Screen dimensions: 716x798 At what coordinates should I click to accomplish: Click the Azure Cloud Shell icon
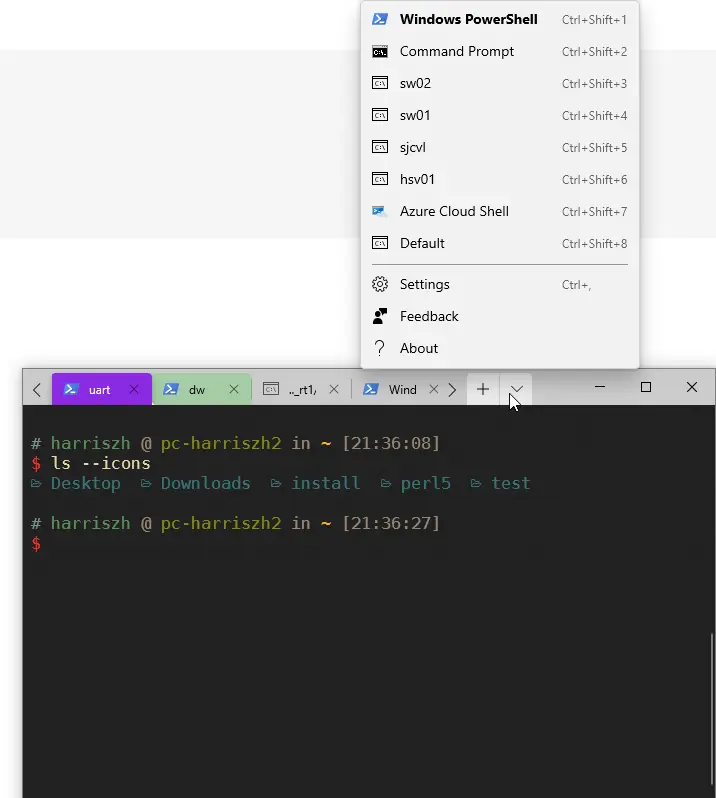pyautogui.click(x=380, y=211)
